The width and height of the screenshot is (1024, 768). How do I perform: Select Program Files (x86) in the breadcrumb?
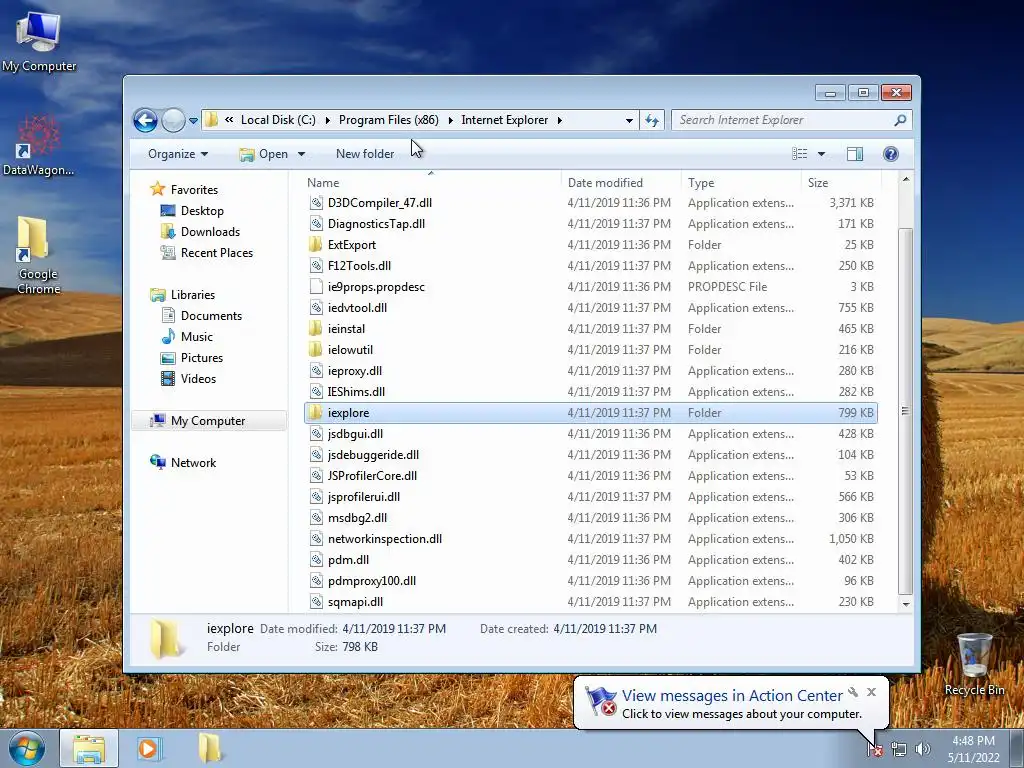(389, 120)
